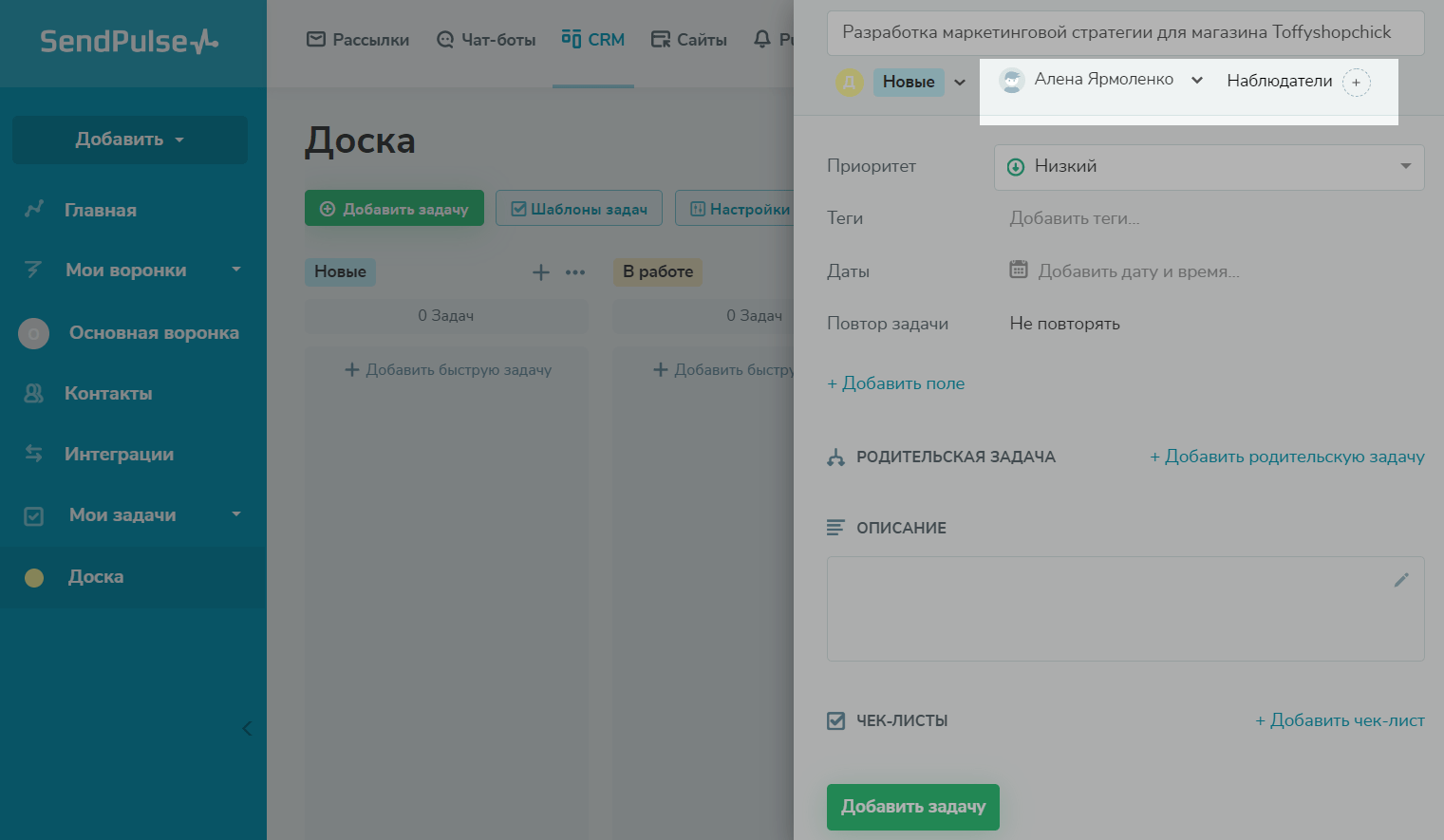1444x840 pixels.
Task: Click the Контакты icon in sidebar
Action: tap(34, 393)
